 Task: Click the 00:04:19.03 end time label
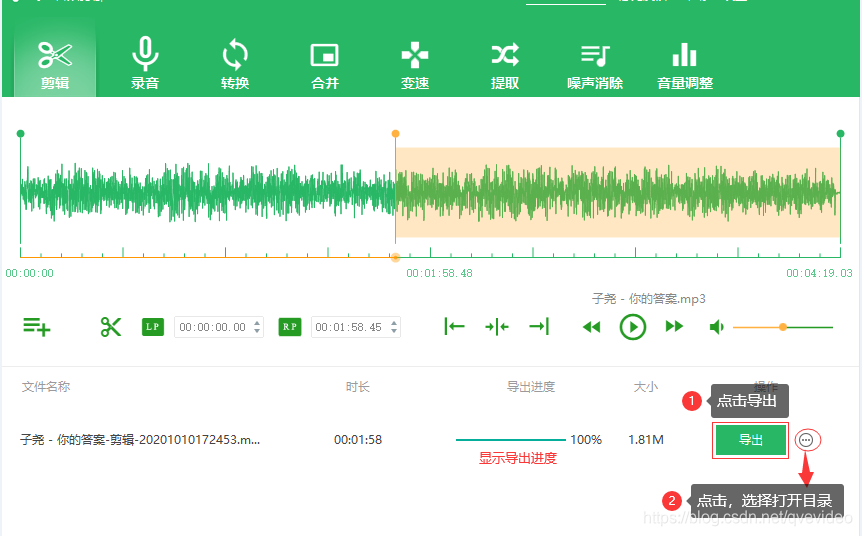point(819,273)
